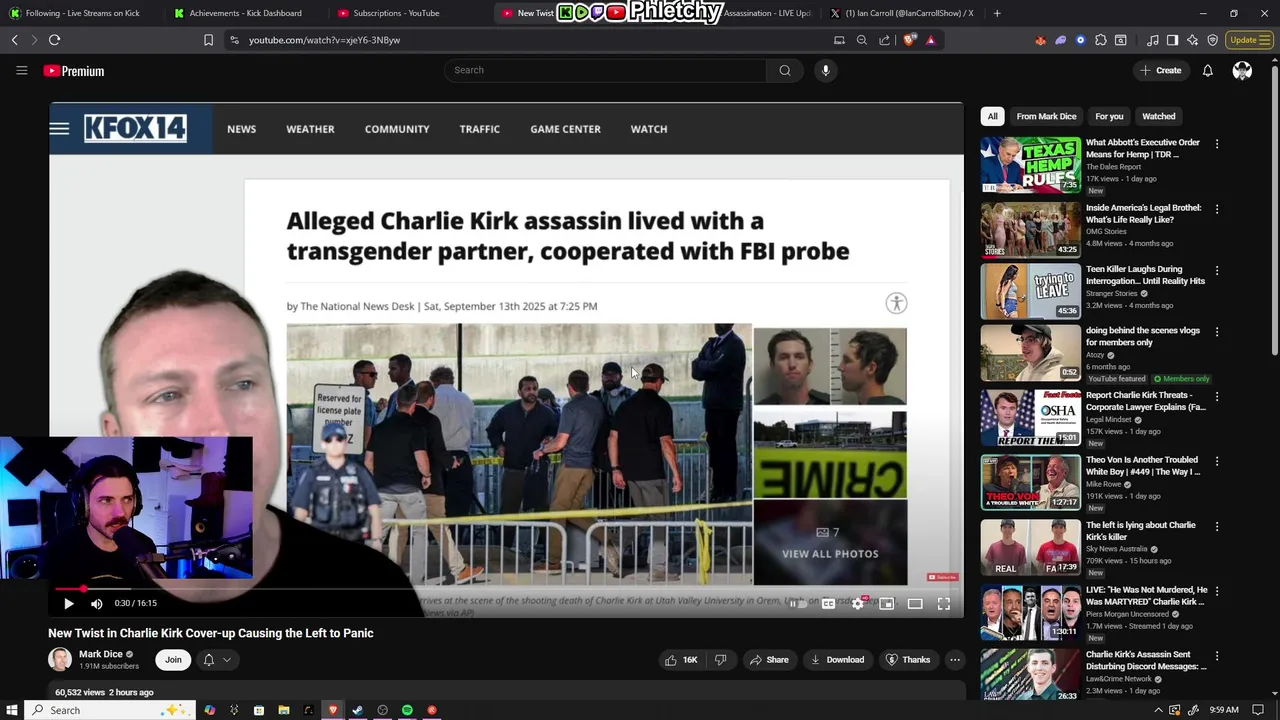Toggle the browser sidebar panel
Screen dimensions: 1280x720
[x=1173, y=40]
